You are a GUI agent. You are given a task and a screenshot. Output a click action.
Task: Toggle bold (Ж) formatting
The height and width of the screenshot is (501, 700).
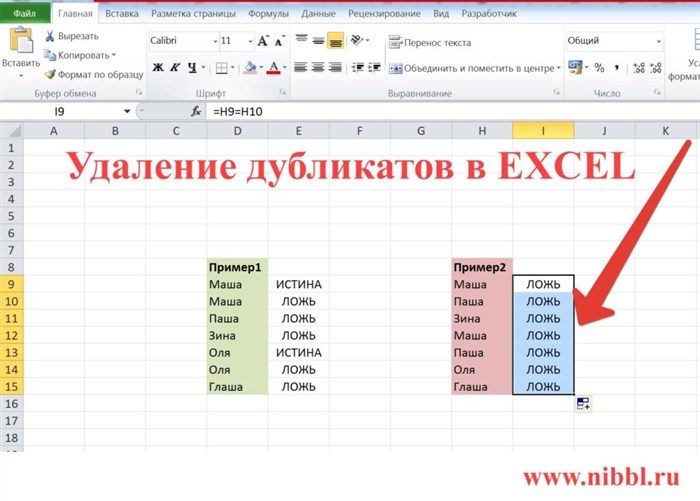coord(158,67)
